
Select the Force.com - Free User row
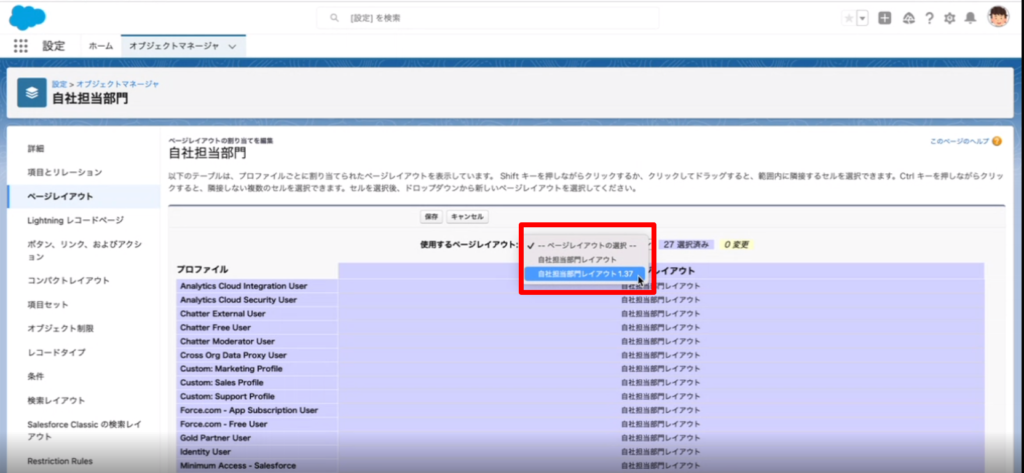580,424
